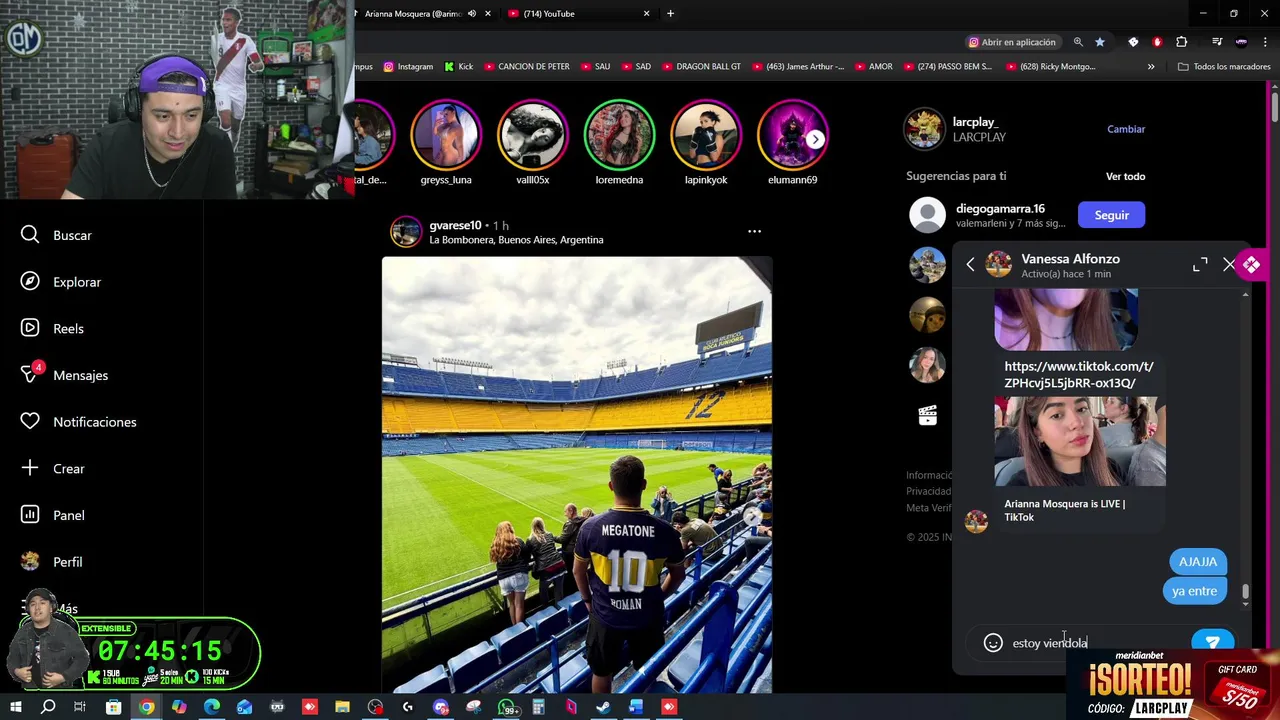Open the Explorar page

pos(61,282)
